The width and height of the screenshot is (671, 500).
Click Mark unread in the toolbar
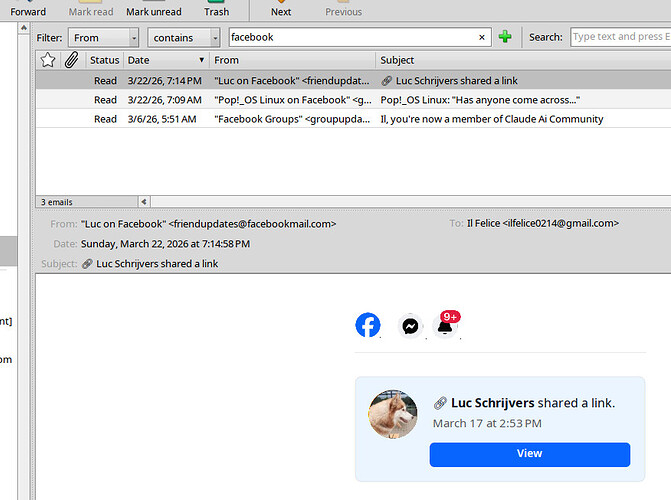coord(154,9)
